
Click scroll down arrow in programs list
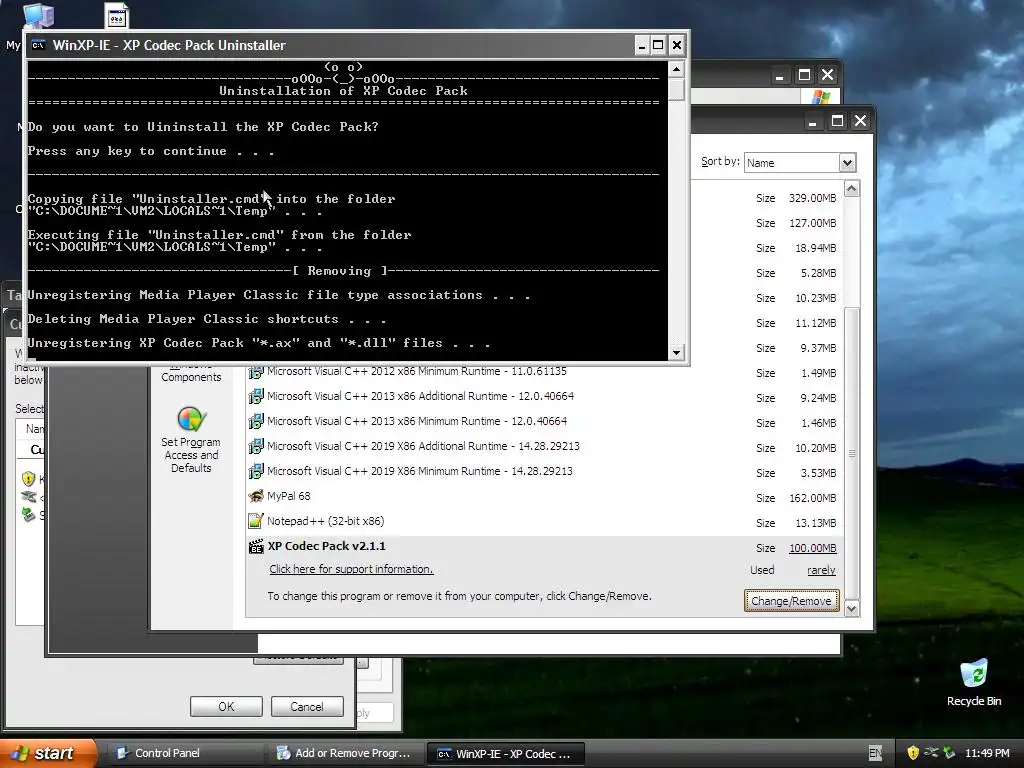852,609
